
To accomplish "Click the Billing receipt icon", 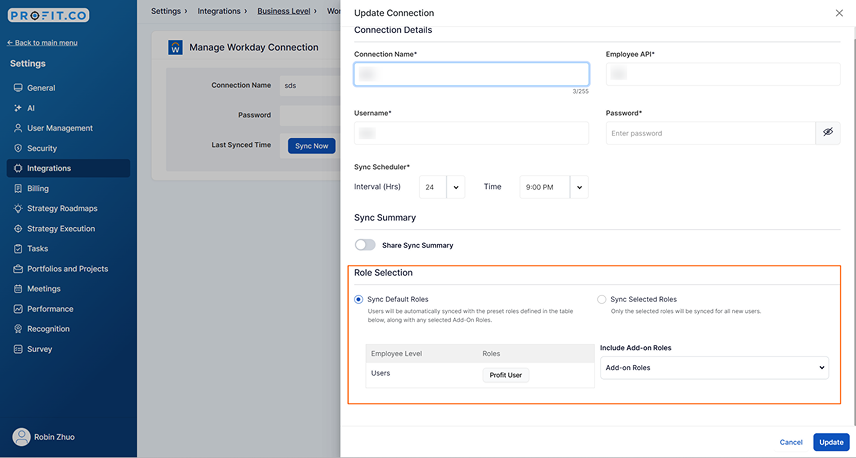I will [18, 188].
